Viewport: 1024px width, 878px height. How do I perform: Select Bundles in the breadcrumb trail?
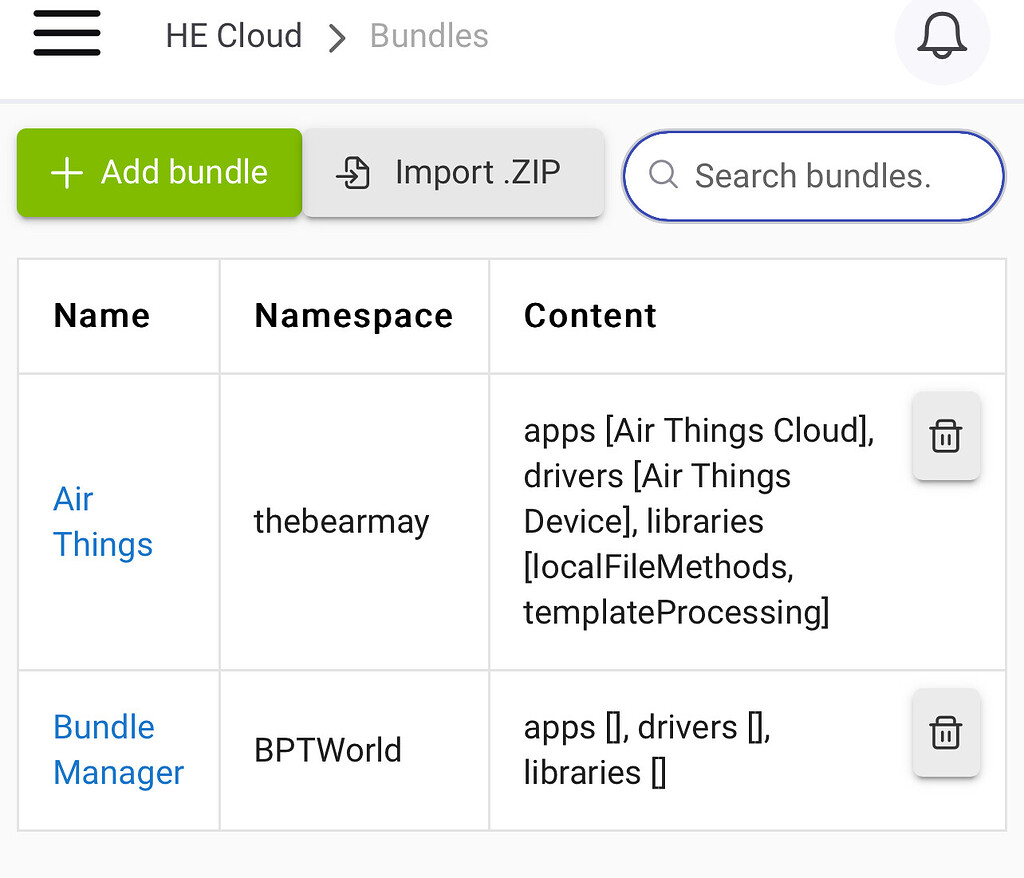pyautogui.click(x=428, y=36)
